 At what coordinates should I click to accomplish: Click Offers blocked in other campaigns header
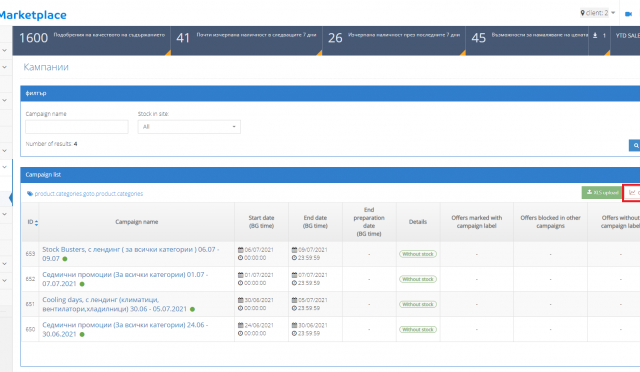pos(550,222)
